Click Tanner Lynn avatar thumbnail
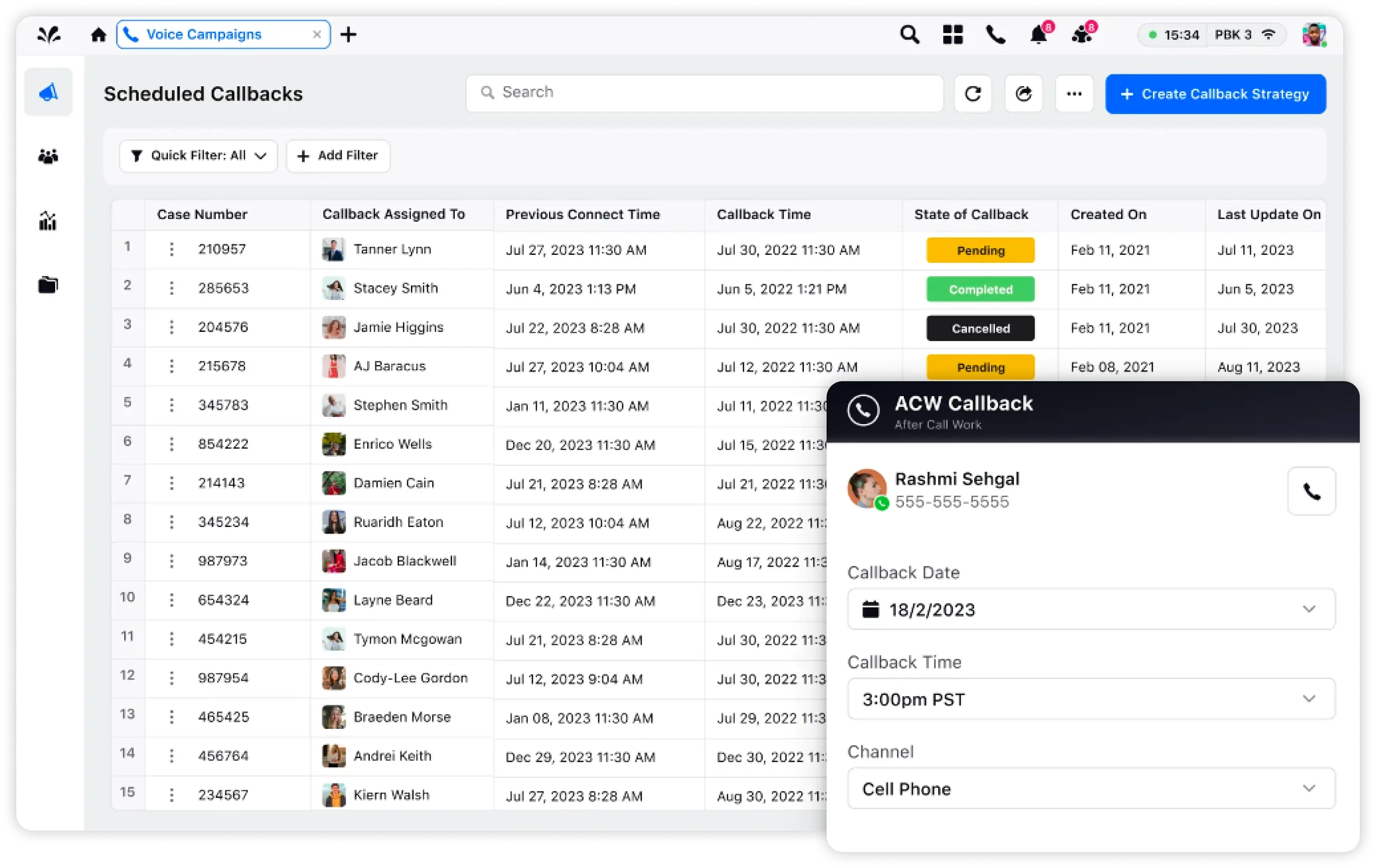The height and width of the screenshot is (868, 1376). (334, 250)
